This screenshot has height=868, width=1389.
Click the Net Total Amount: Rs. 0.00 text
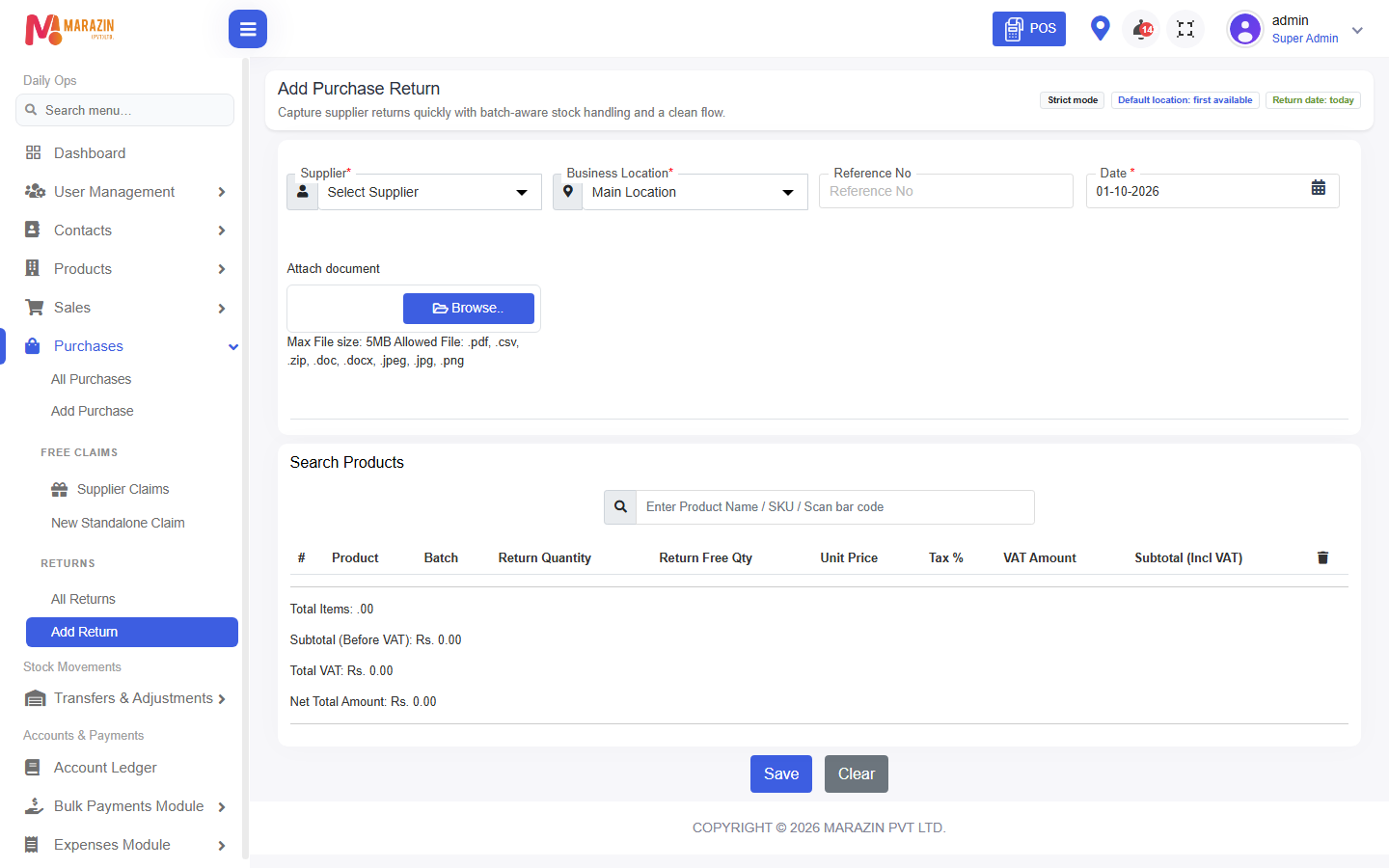[363, 701]
